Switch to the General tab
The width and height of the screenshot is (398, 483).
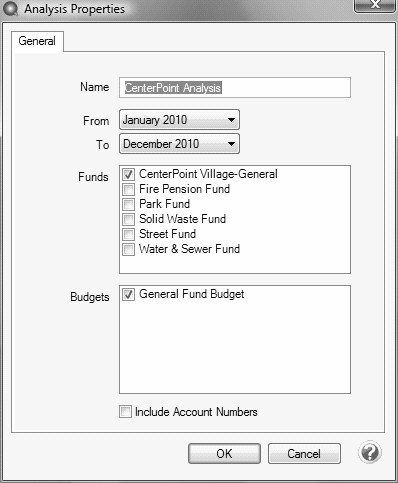pyautogui.click(x=37, y=41)
